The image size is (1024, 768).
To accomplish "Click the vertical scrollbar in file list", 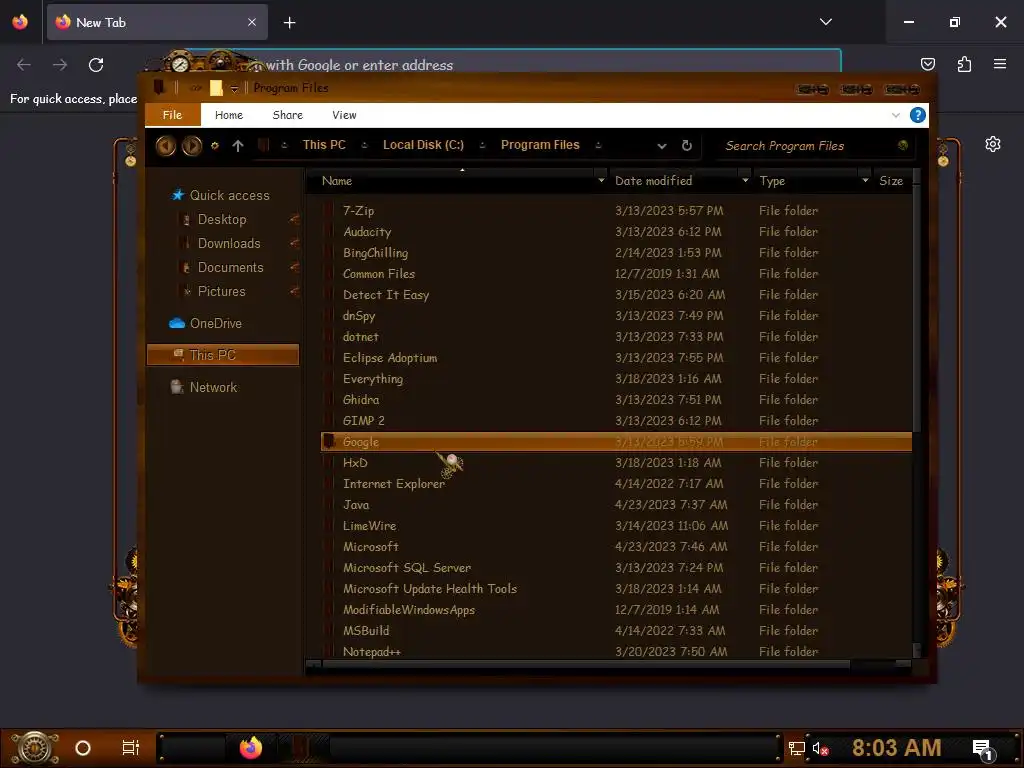I will click(x=916, y=307).
